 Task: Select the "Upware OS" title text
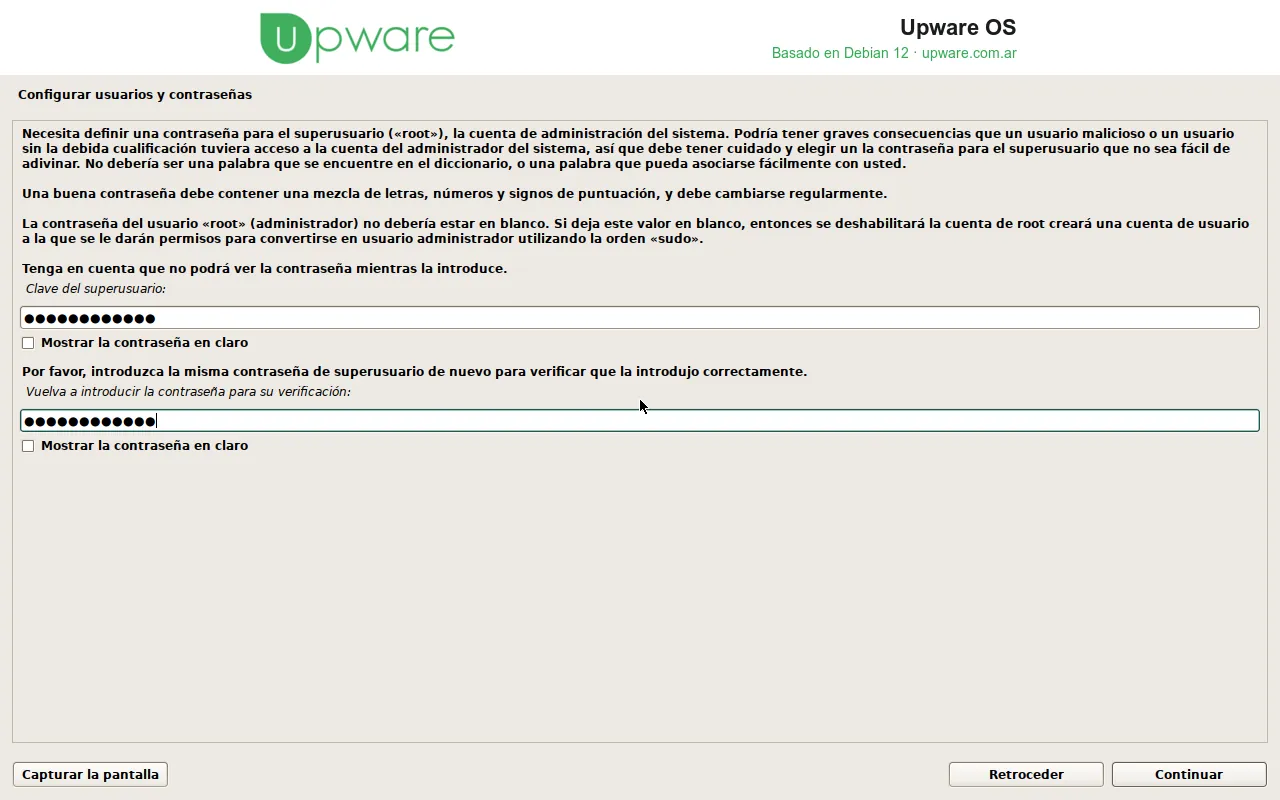(958, 27)
